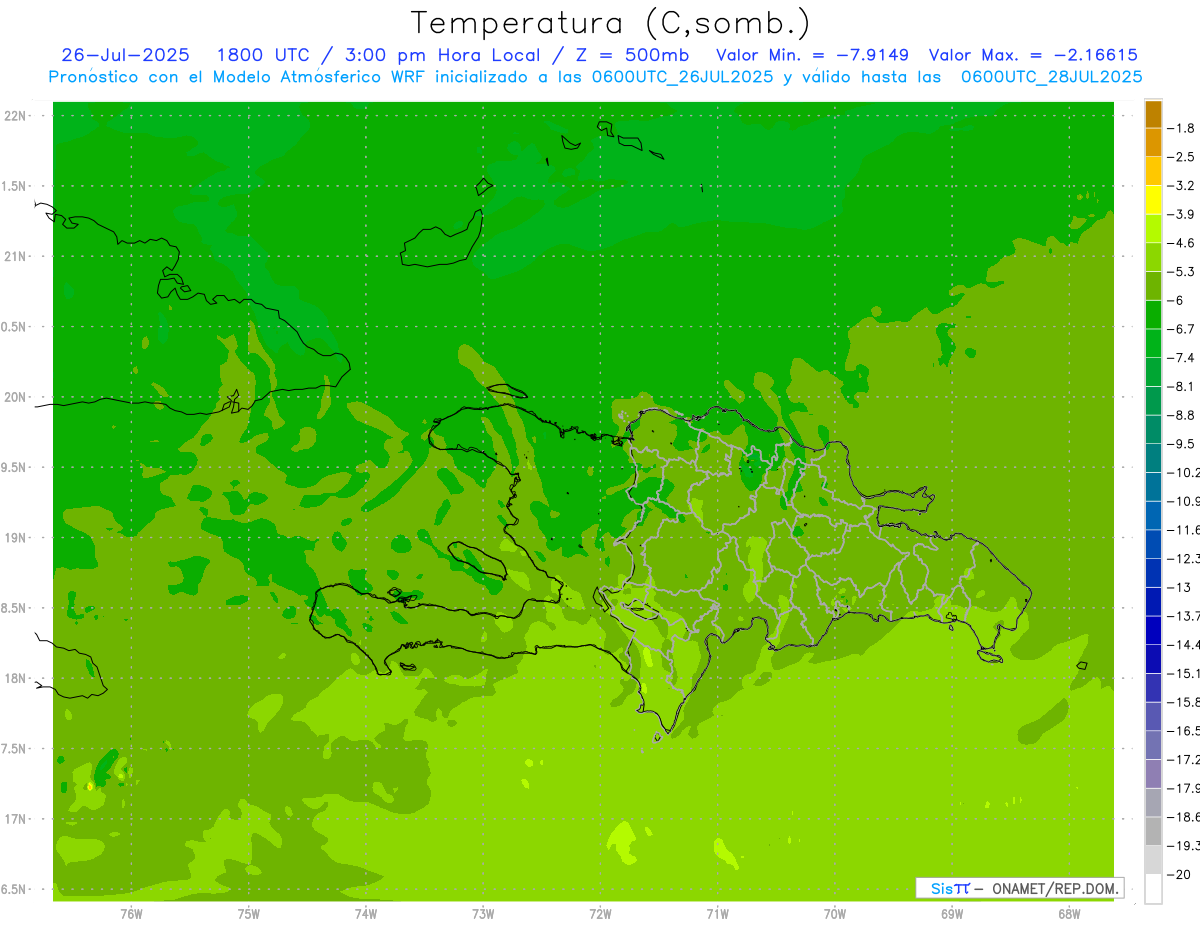Click the "18N" latitude label
Screen dimensions: 1200x927
coord(15,679)
